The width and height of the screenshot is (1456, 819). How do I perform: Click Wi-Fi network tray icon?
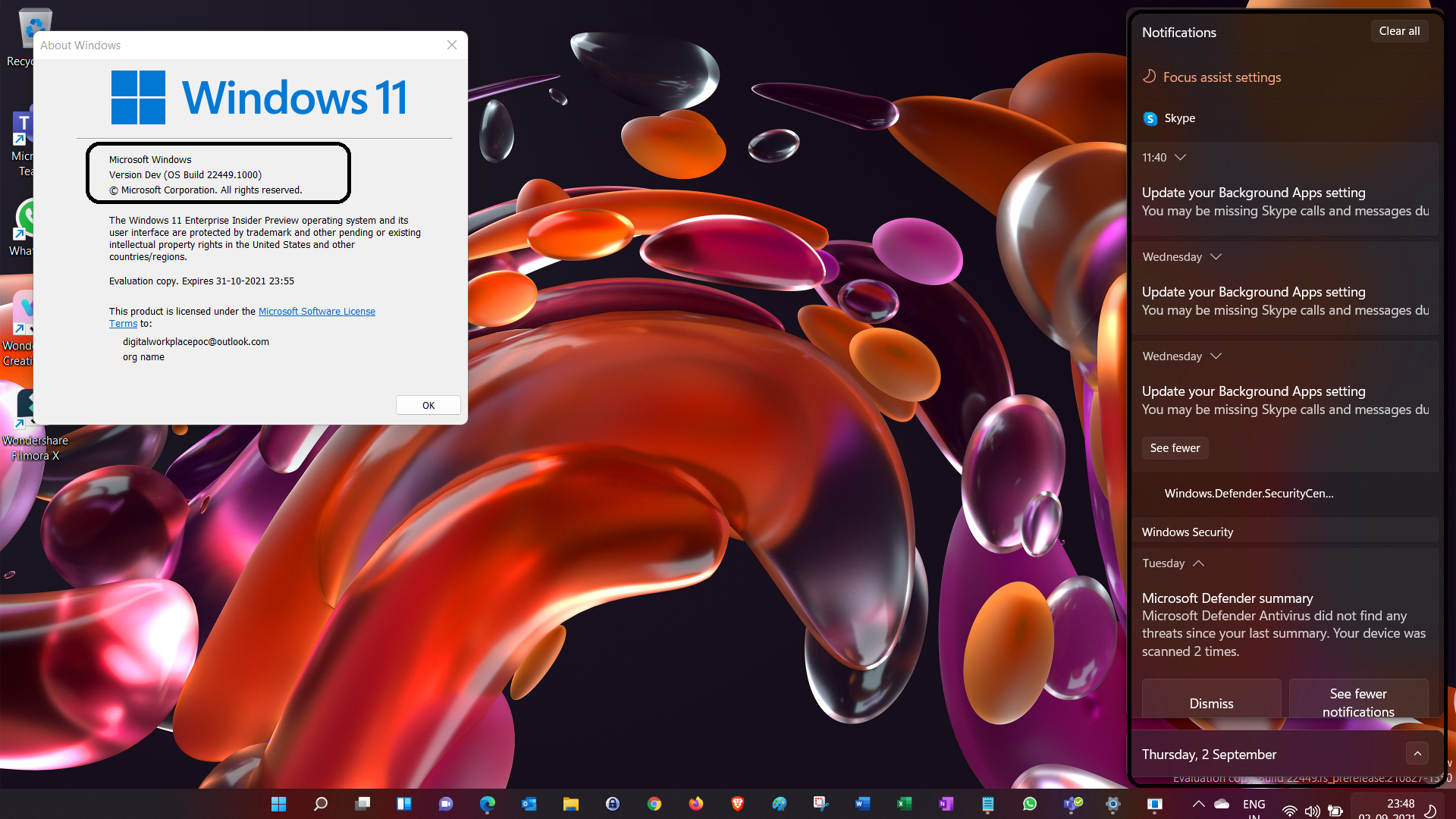click(x=1289, y=811)
